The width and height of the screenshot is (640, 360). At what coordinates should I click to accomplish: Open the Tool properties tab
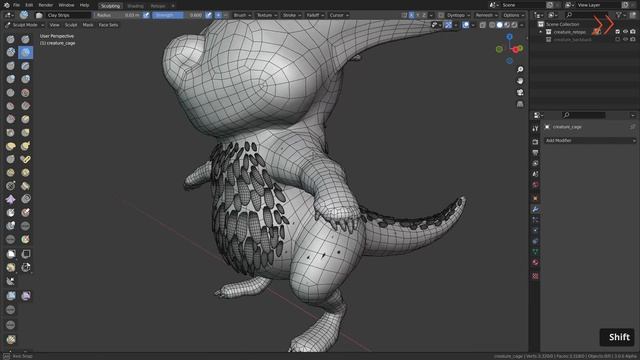coord(535,129)
